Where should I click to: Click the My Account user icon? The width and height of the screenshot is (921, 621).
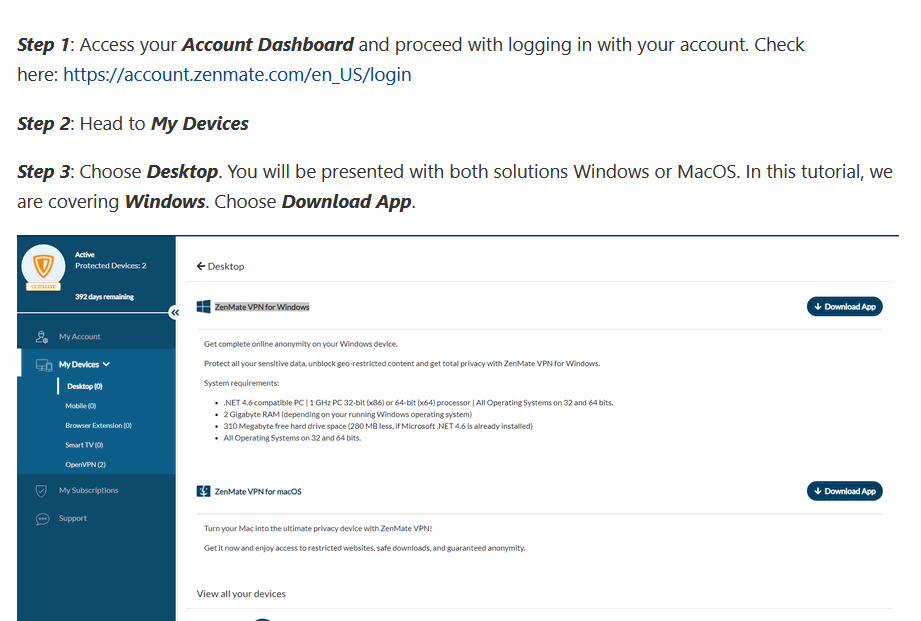(x=42, y=337)
